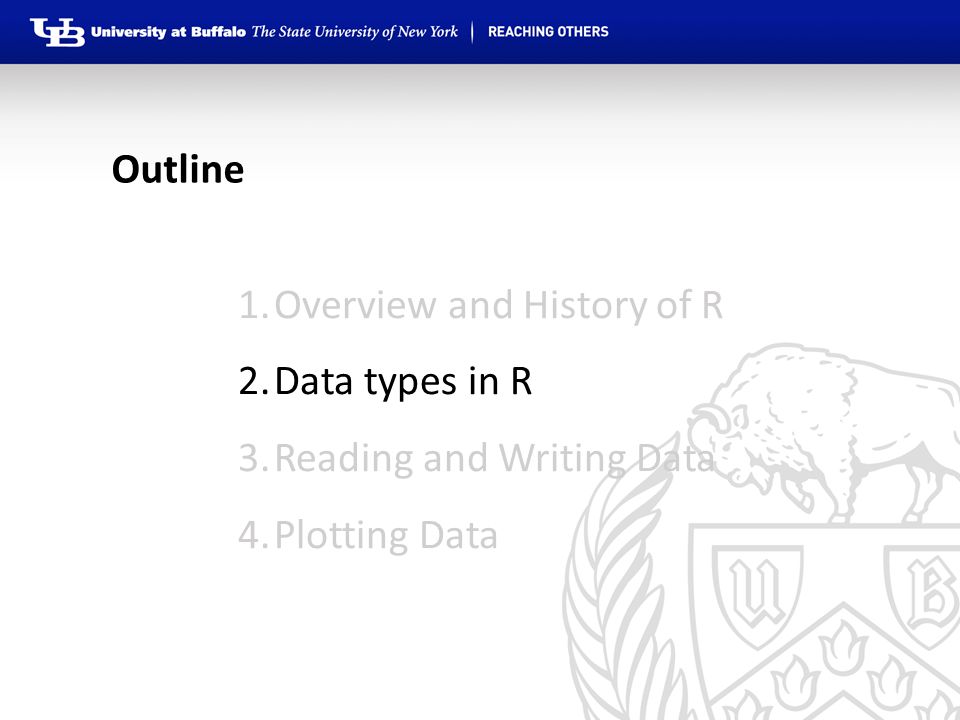Click 'The State University of New York' text
Image resolution: width=960 pixels, height=720 pixels.
354,32
